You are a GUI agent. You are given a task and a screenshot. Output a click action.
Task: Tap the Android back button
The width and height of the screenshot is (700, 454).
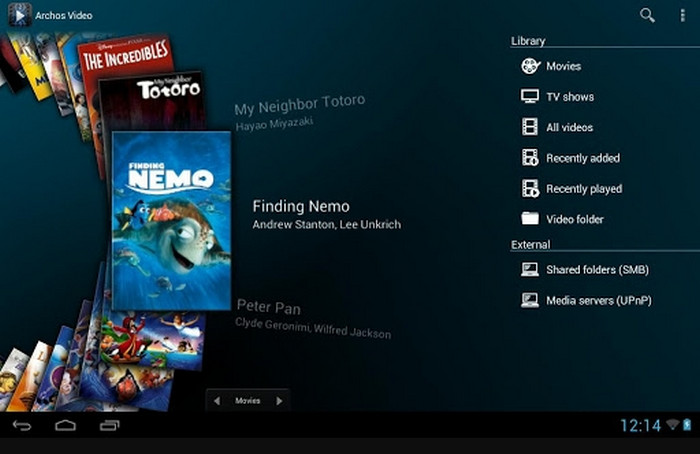pyautogui.click(x=22, y=425)
